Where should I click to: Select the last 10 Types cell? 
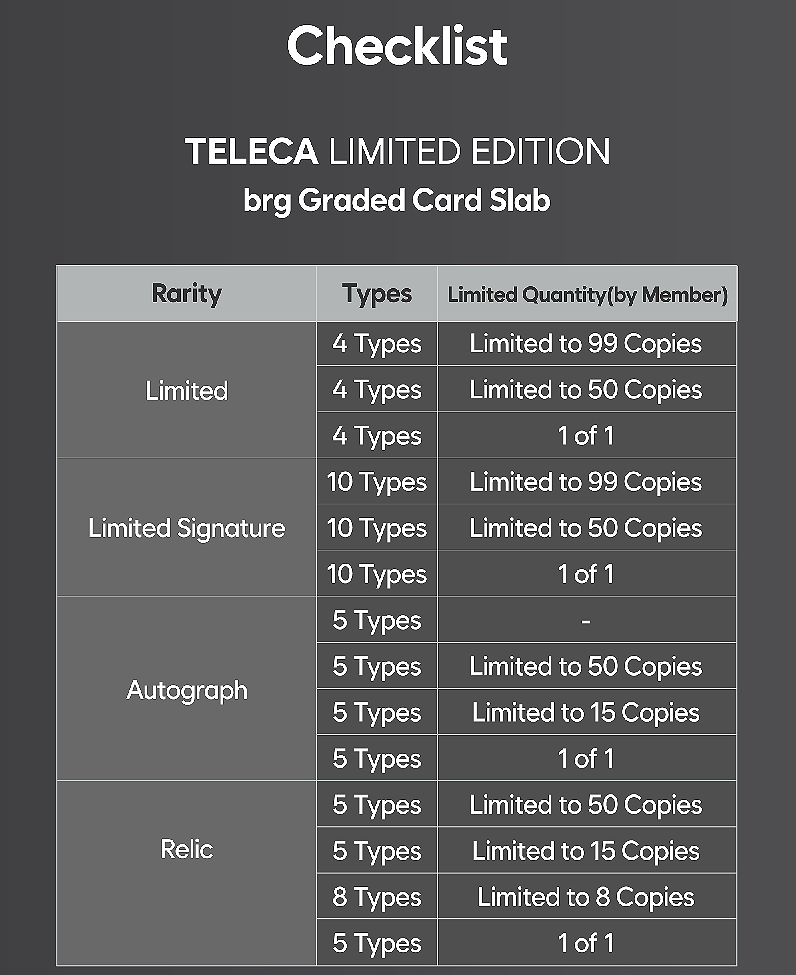[x=377, y=574]
